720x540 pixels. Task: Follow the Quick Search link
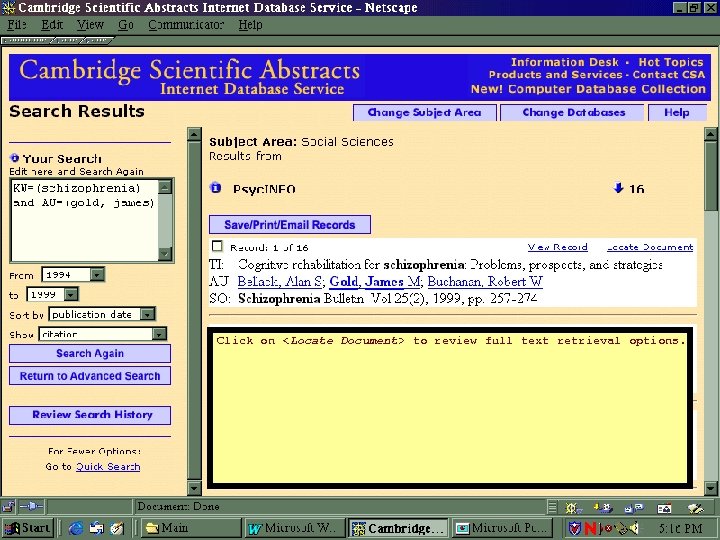click(108, 467)
